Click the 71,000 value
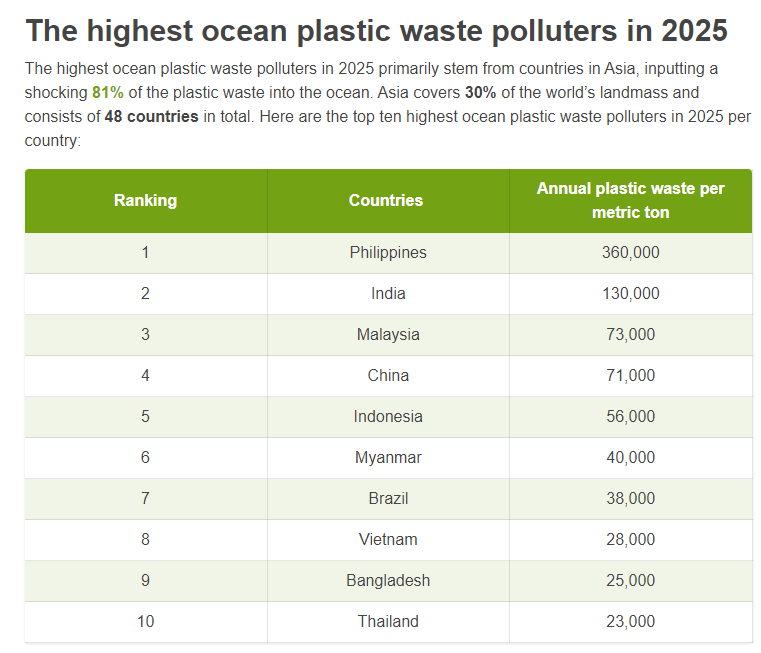Image resolution: width=761 pixels, height=653 pixels. 630,376
